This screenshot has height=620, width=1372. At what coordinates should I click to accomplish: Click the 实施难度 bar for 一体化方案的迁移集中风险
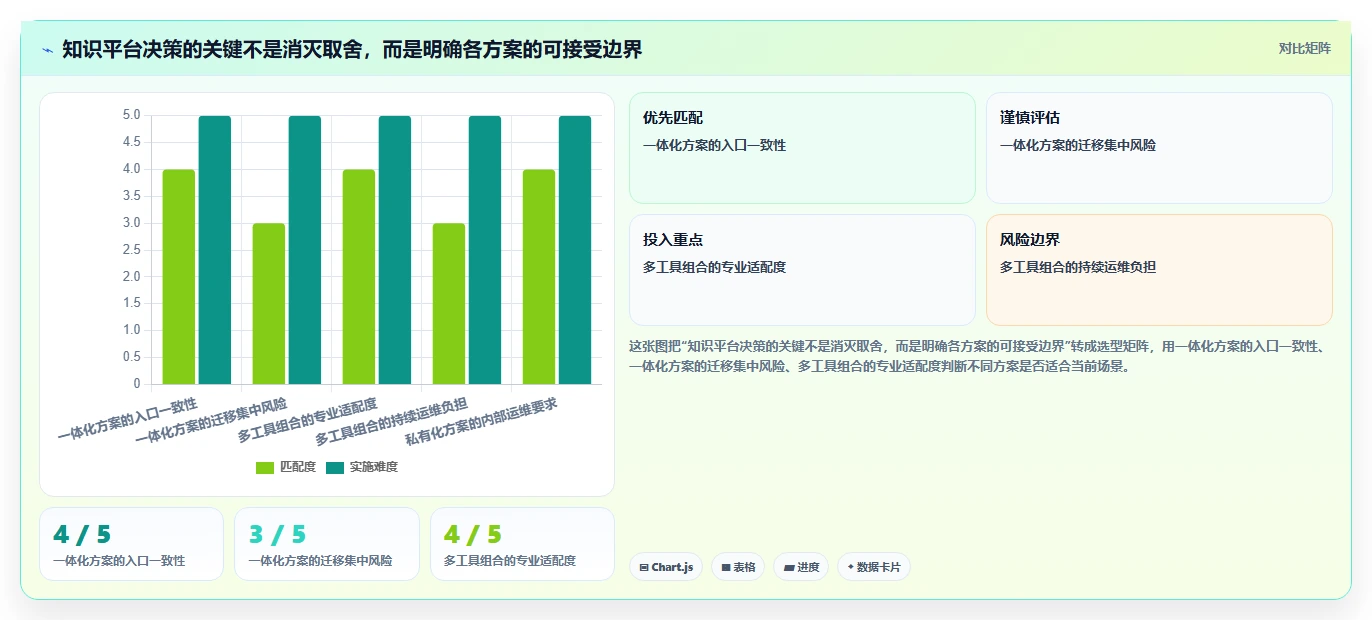click(305, 250)
